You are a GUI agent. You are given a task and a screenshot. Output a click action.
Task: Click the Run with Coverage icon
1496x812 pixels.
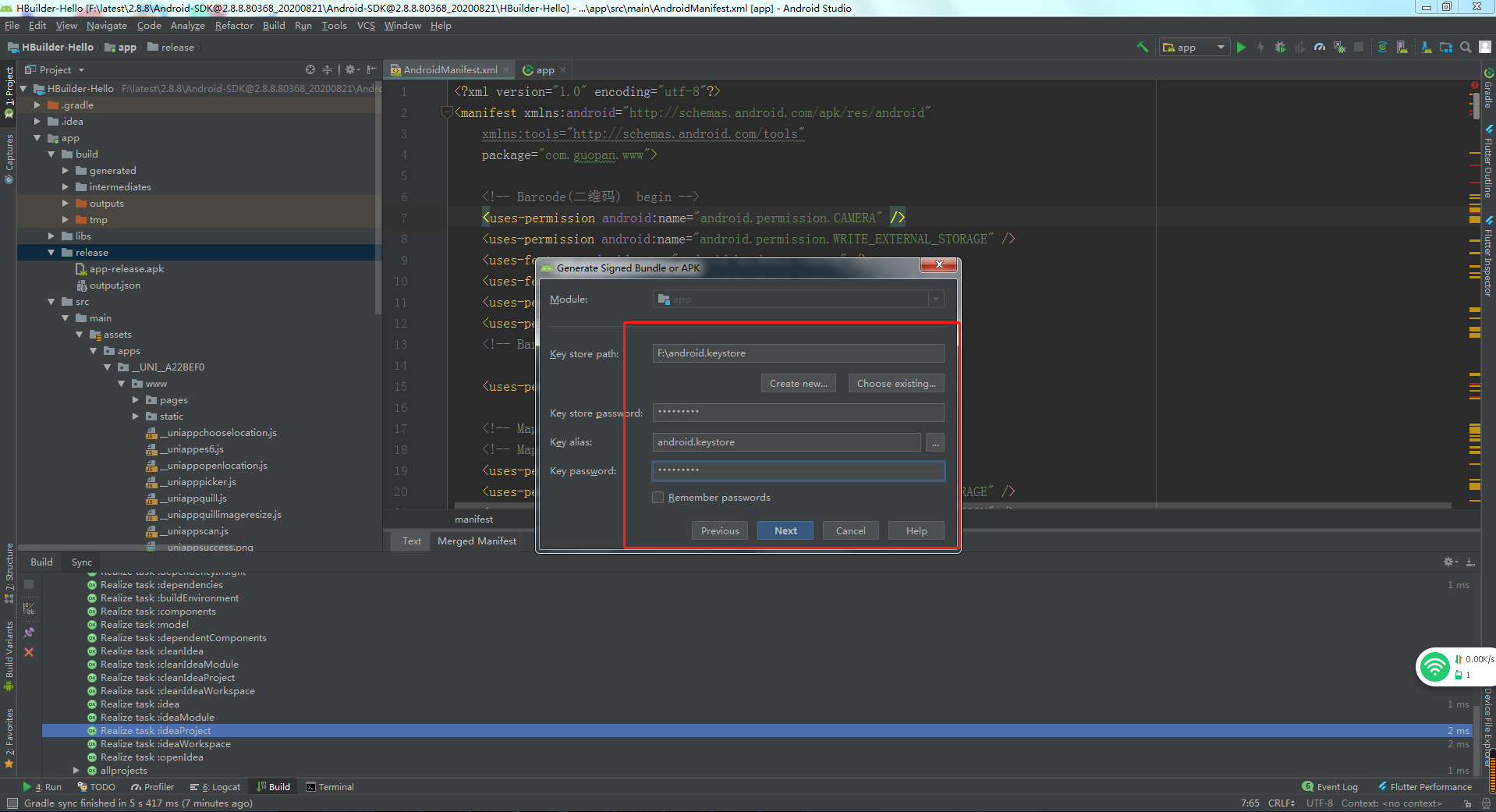pos(1299,47)
